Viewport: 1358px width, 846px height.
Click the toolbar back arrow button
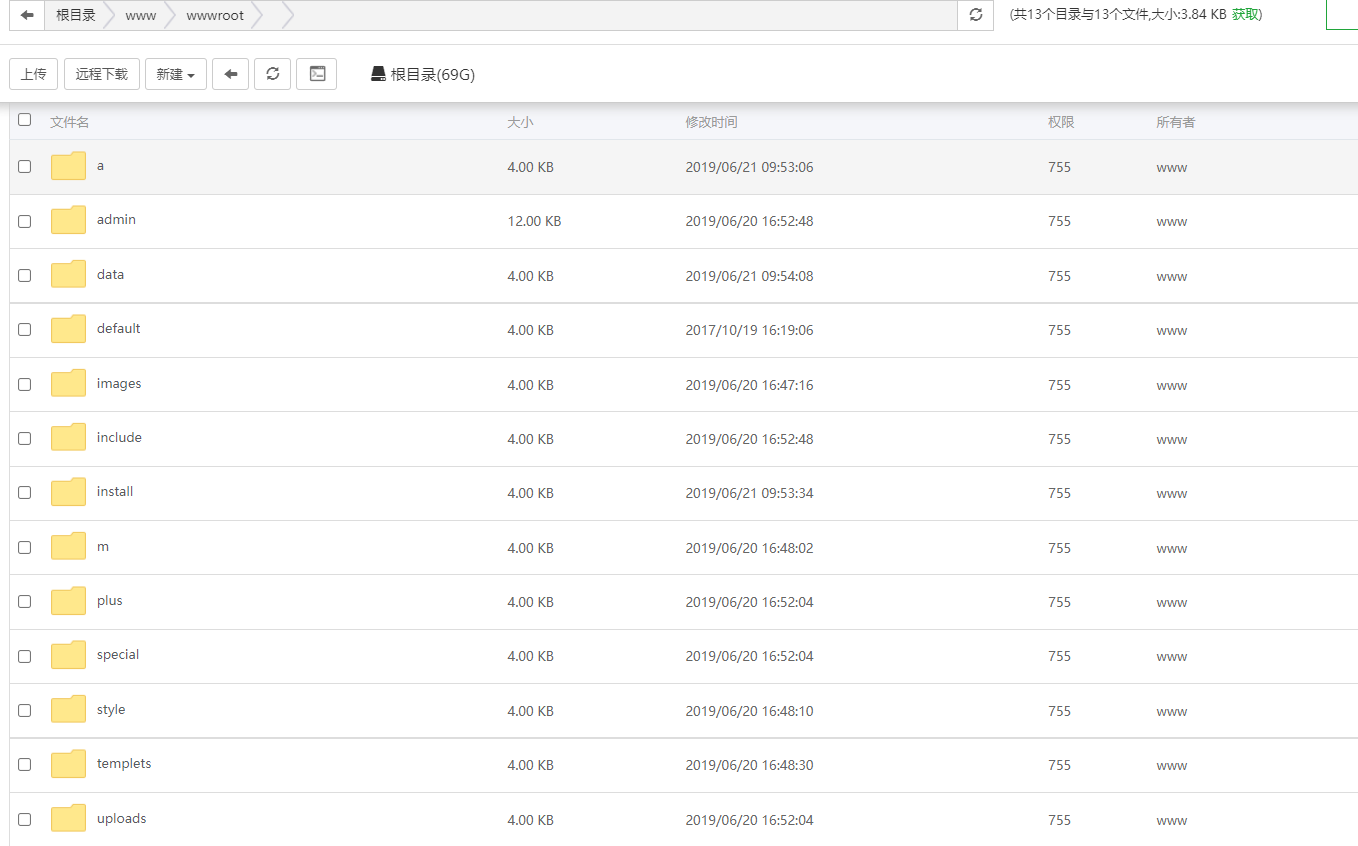230,74
